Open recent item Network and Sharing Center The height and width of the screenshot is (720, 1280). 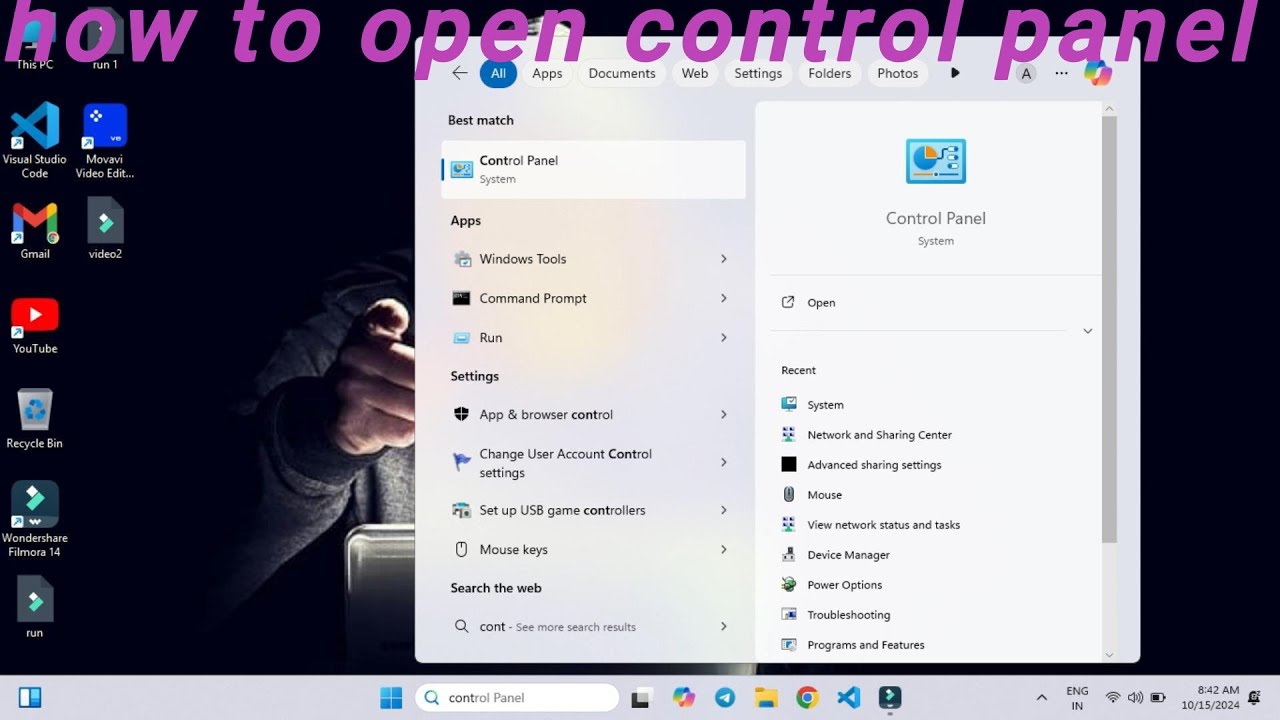879,435
